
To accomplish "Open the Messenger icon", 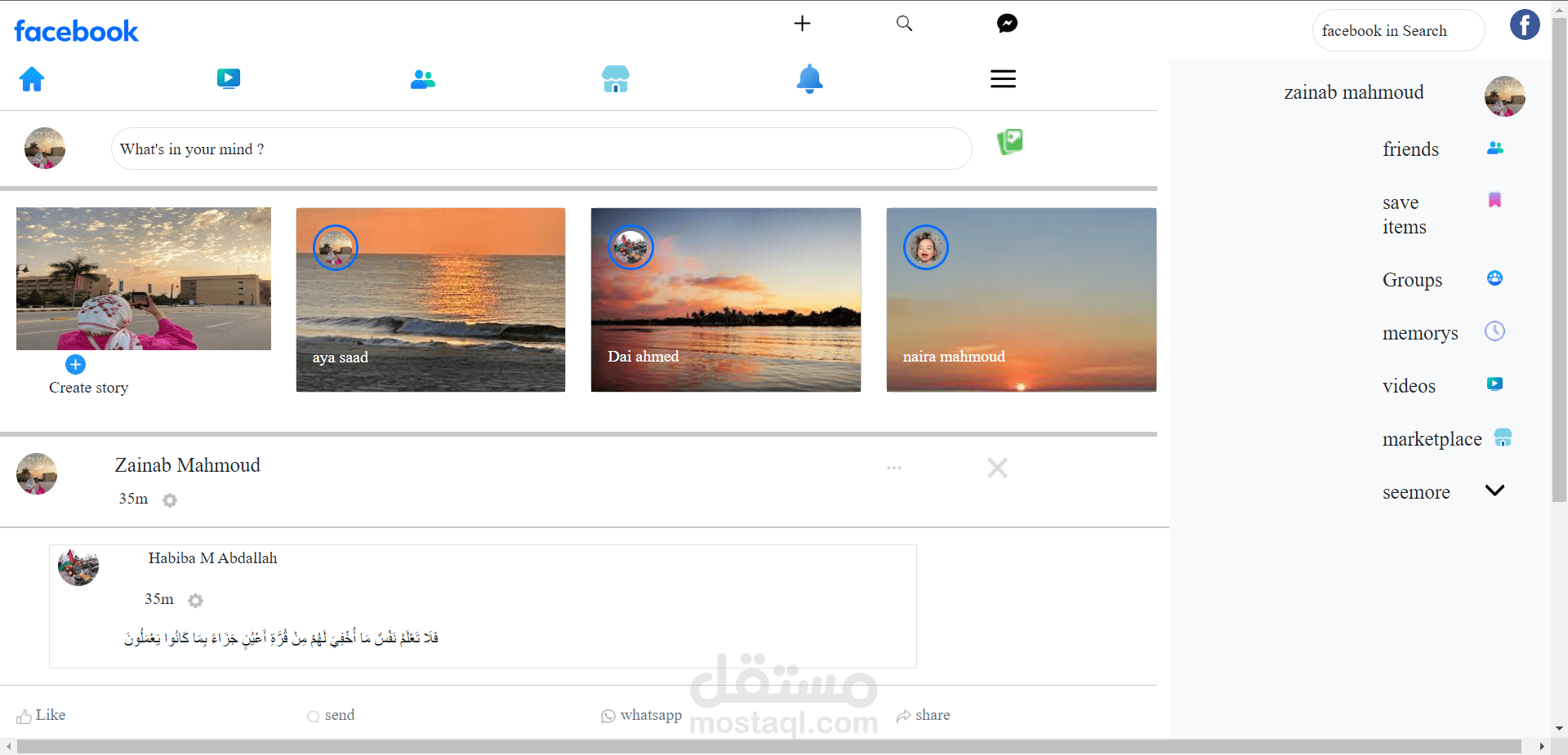I will pos(1007,23).
